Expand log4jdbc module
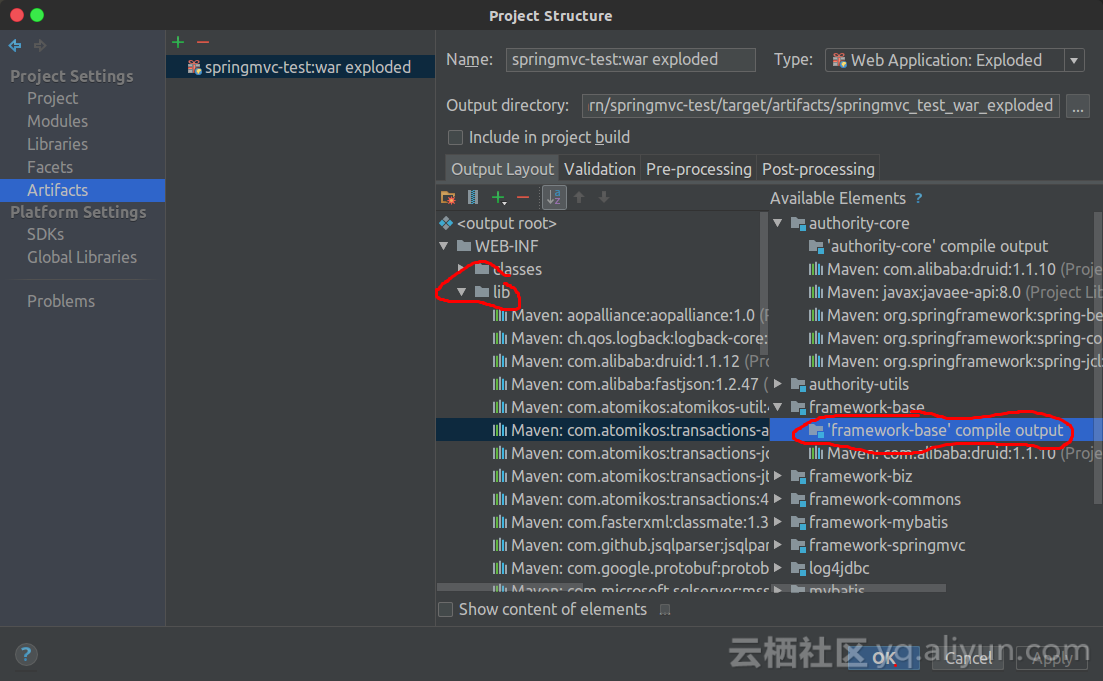The height and width of the screenshot is (681, 1103). (x=778, y=568)
